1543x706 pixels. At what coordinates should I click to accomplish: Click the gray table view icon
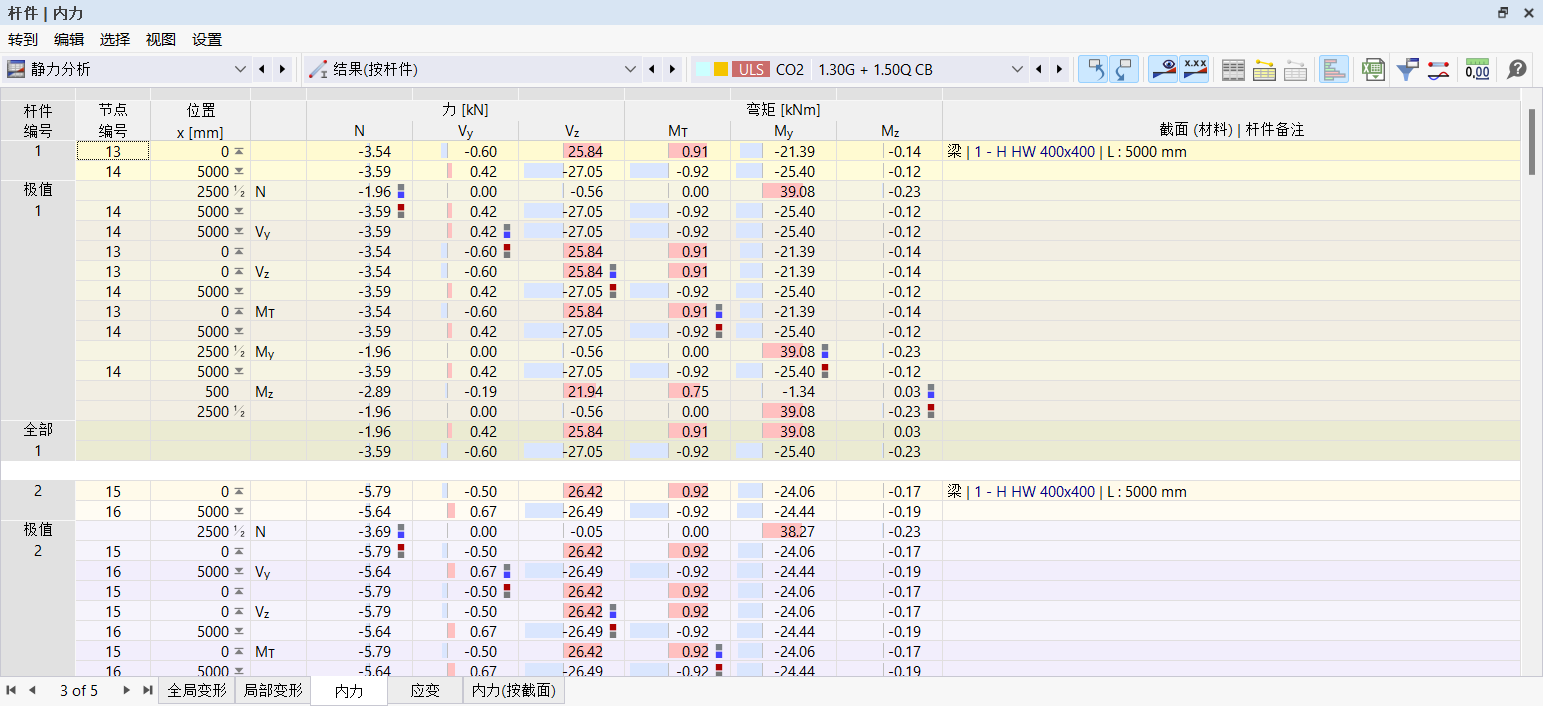coord(1234,69)
